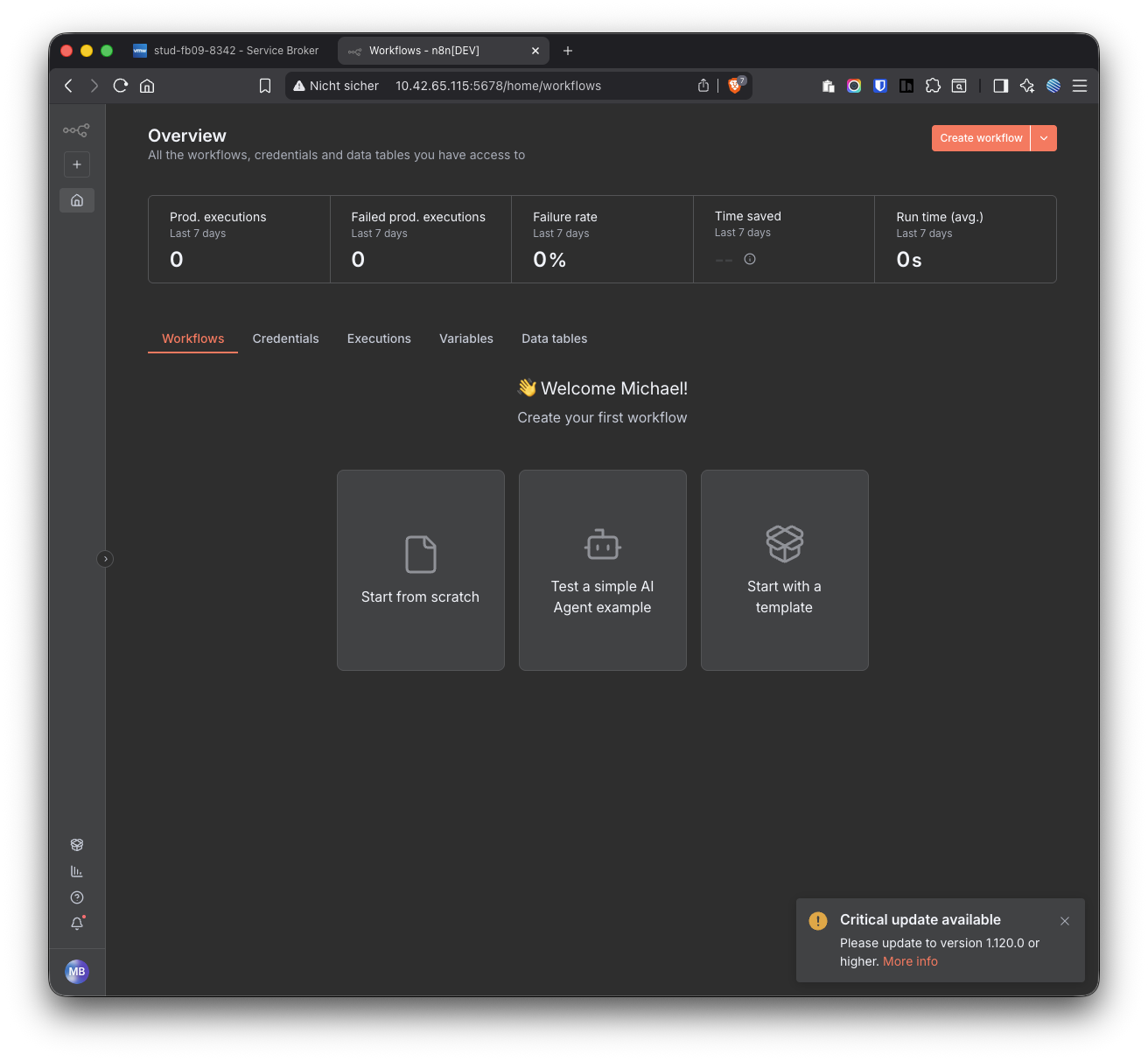The width and height of the screenshot is (1148, 1061).
Task: Switch to the Executions tab
Action: pos(379,339)
